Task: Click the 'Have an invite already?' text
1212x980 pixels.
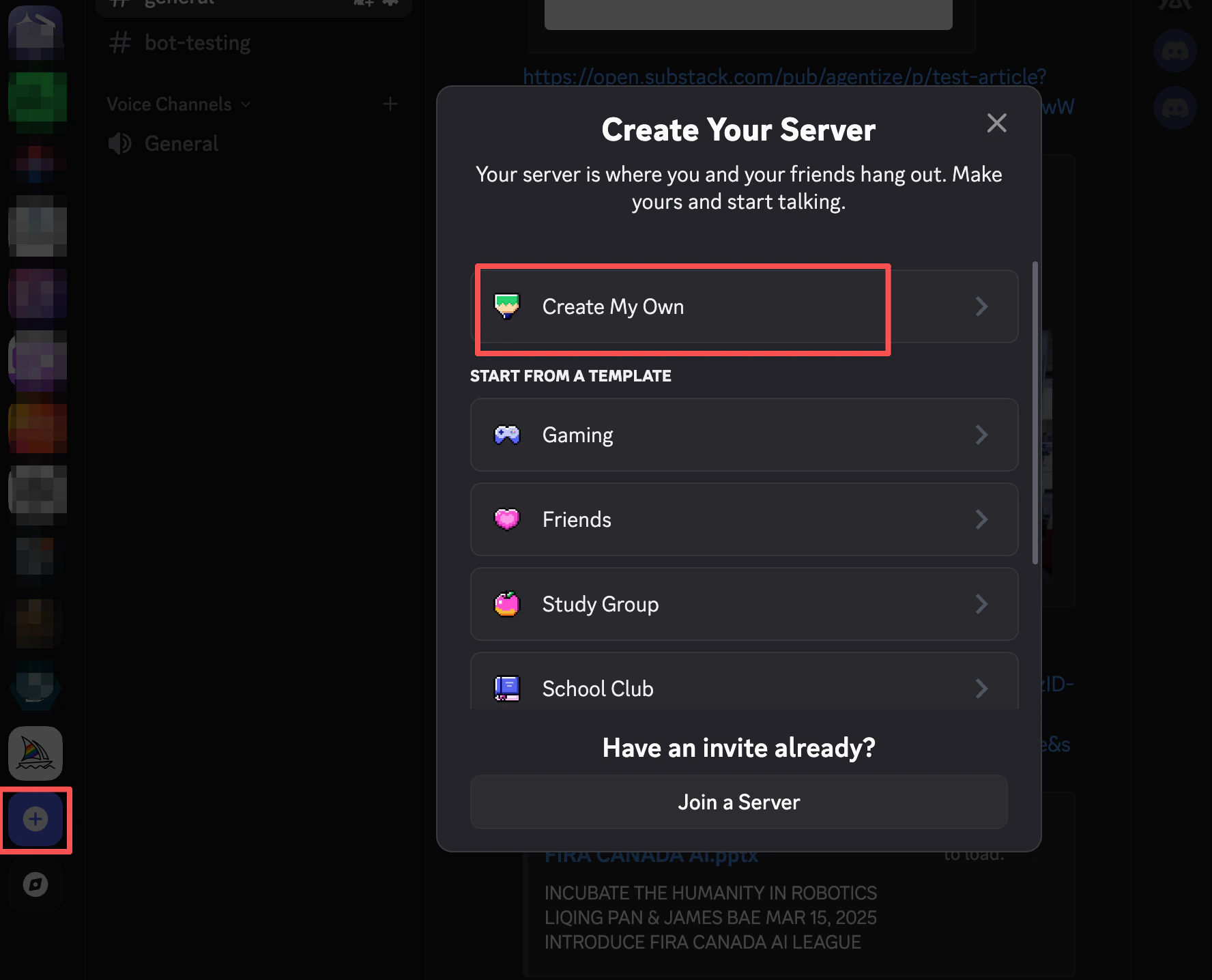Action: (x=739, y=748)
